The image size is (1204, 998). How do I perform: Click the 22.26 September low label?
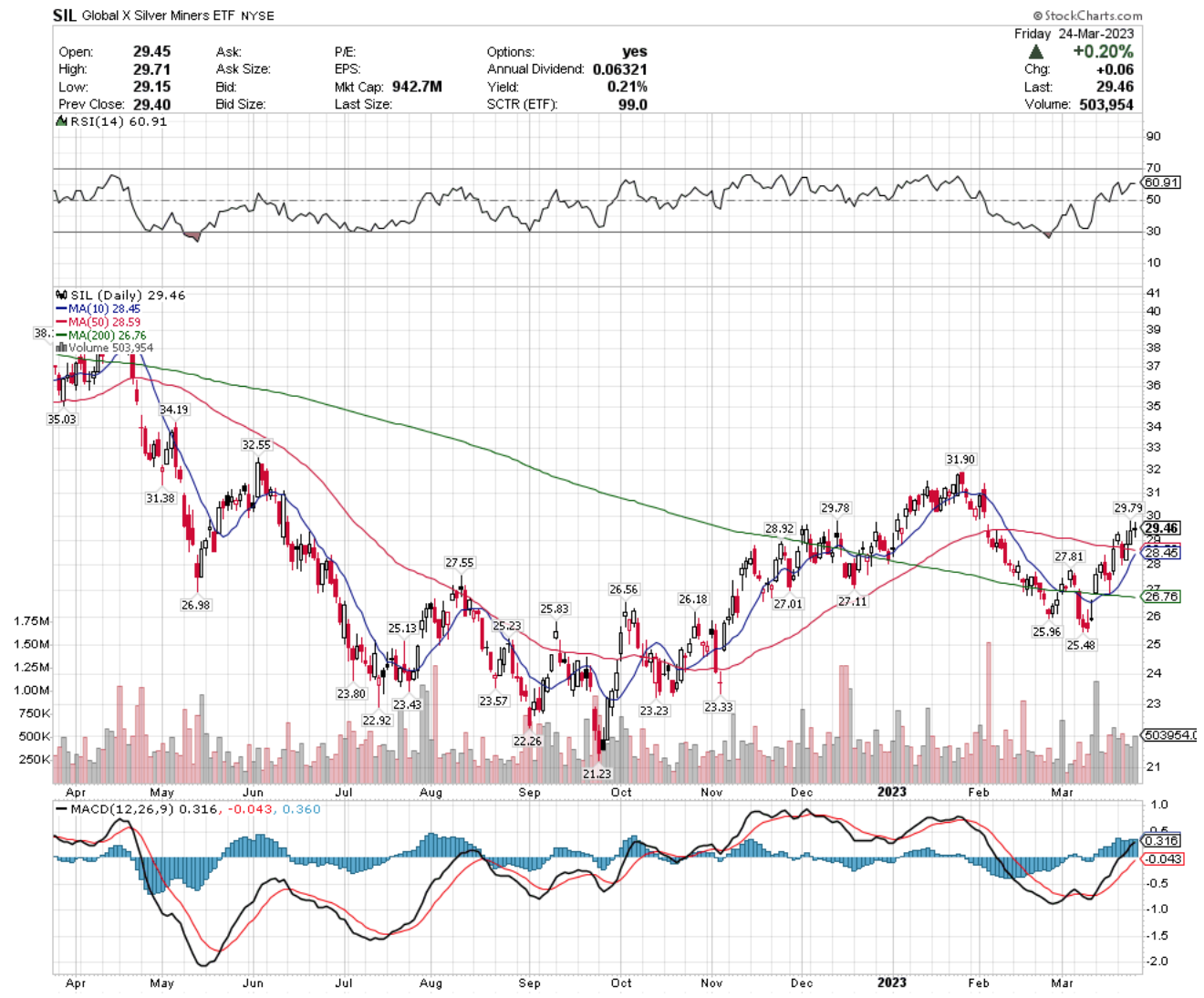point(527,742)
